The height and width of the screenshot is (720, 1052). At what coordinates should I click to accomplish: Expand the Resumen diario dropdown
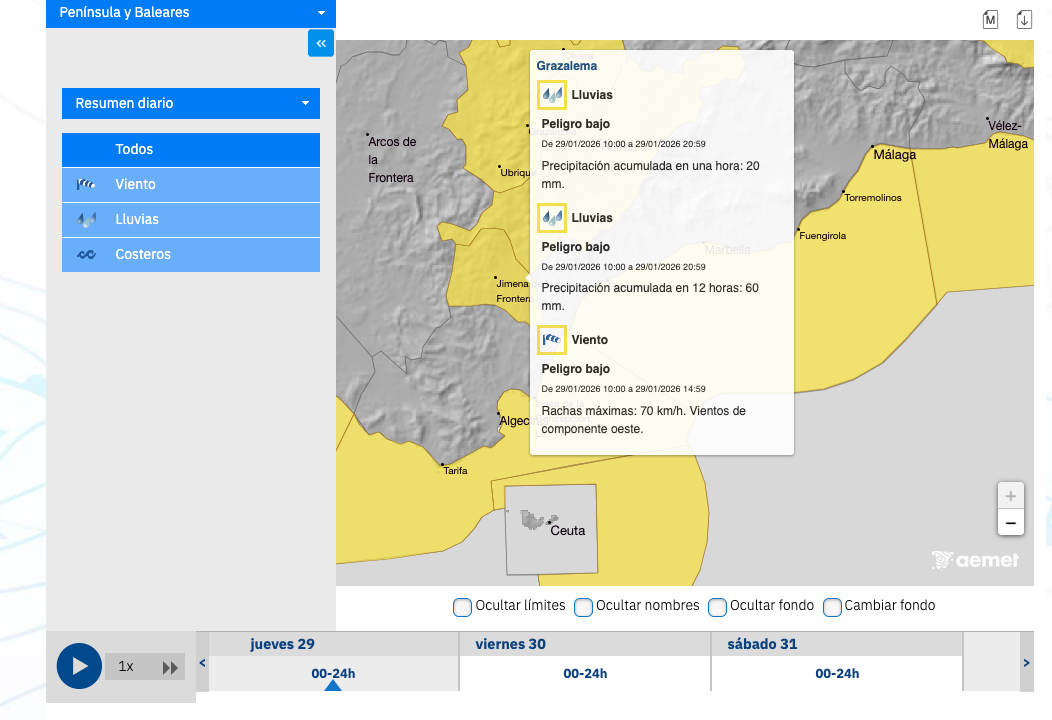[x=191, y=103]
